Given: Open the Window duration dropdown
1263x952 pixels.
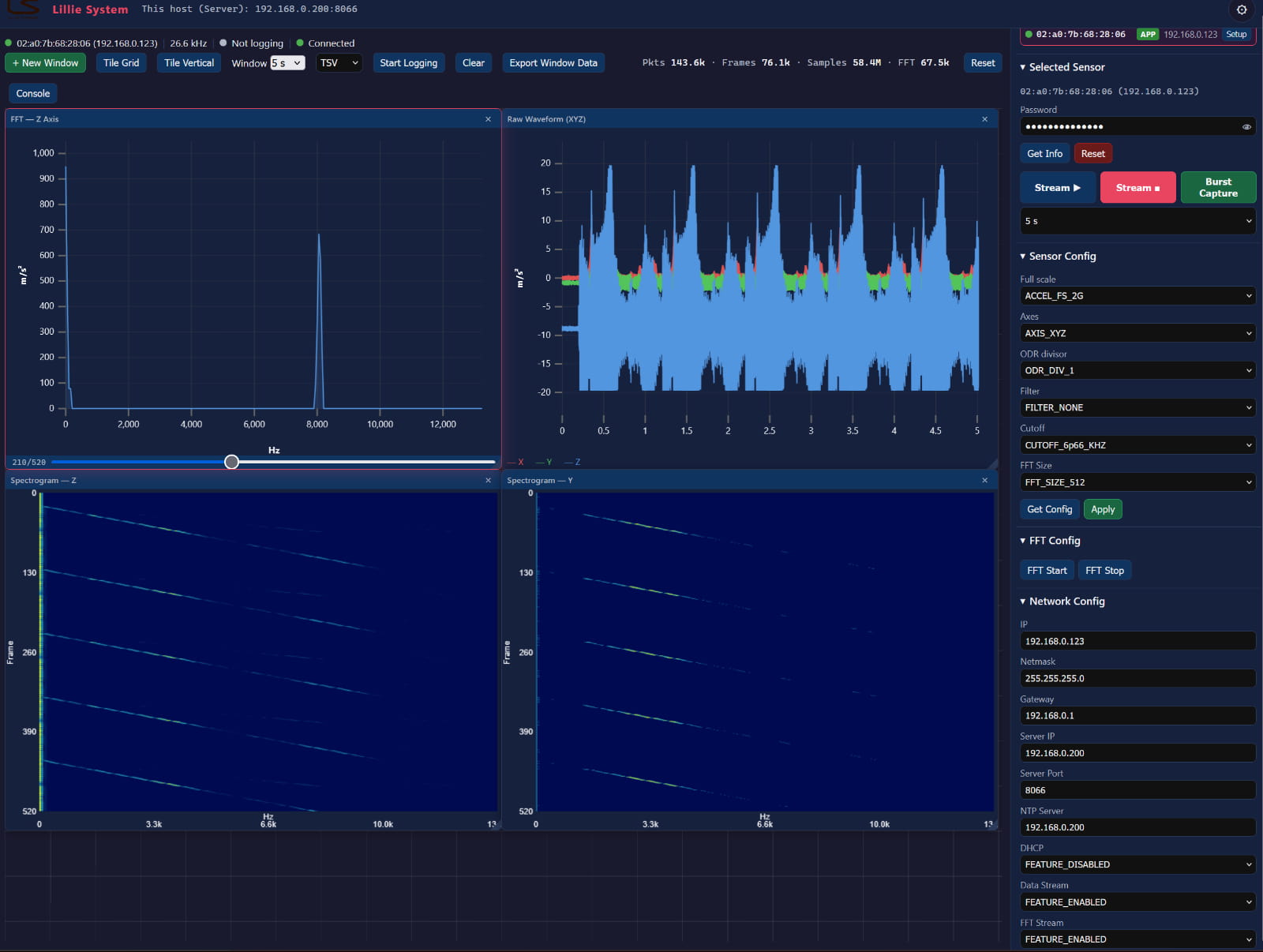Looking at the screenshot, I should click(288, 62).
